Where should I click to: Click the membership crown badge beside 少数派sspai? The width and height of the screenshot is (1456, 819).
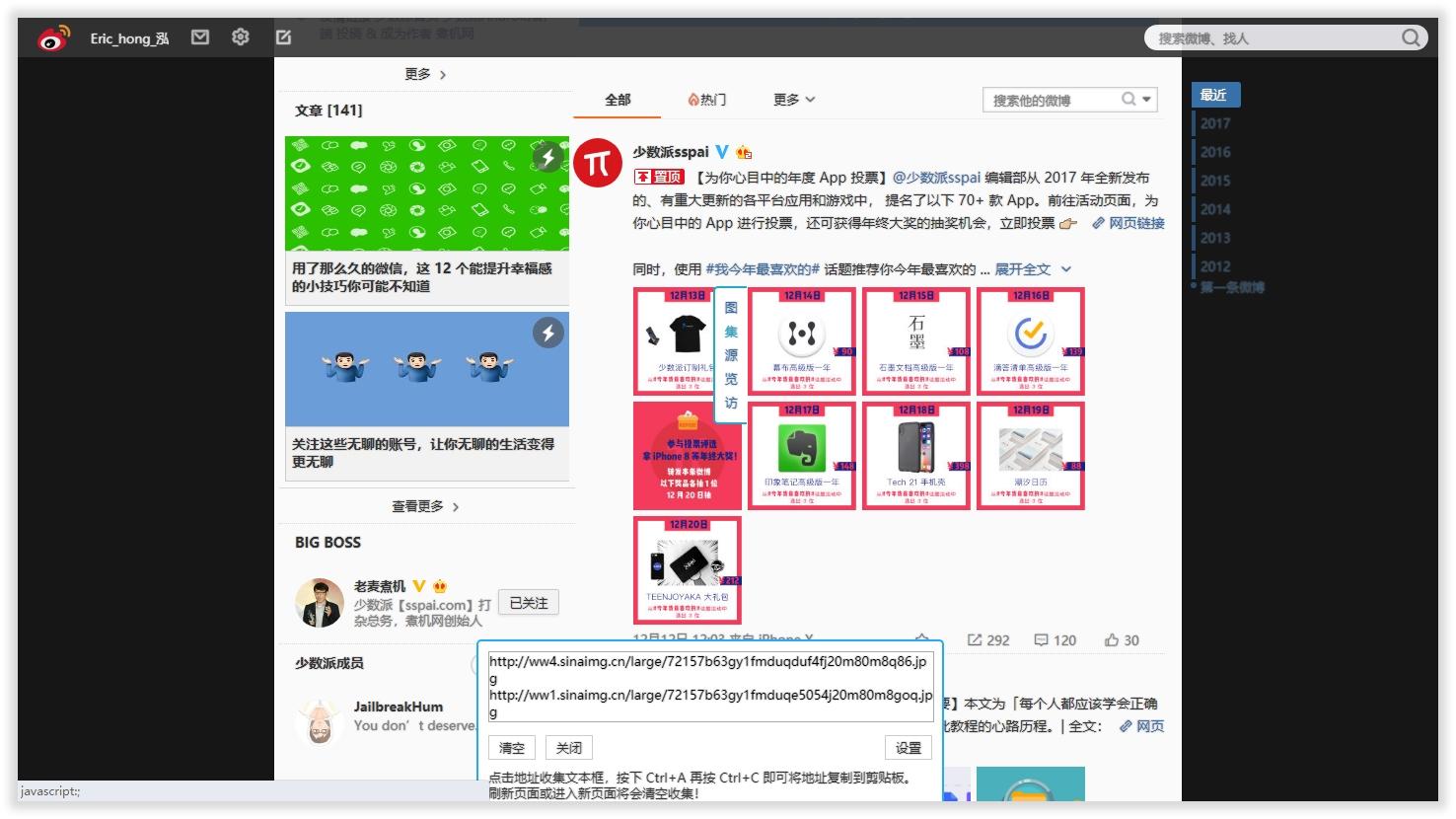pyautogui.click(x=744, y=152)
